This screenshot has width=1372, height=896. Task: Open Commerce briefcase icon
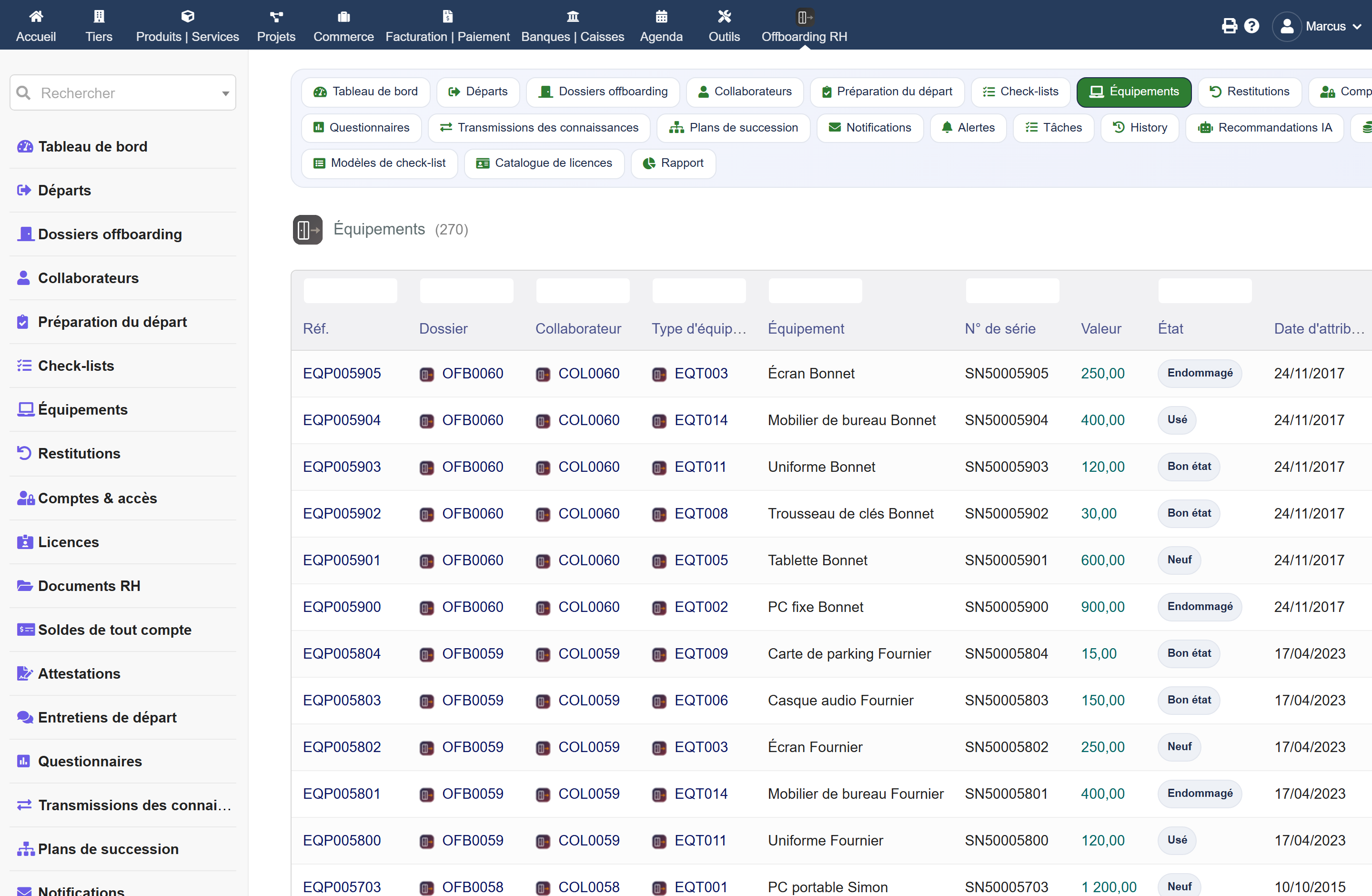point(343,16)
